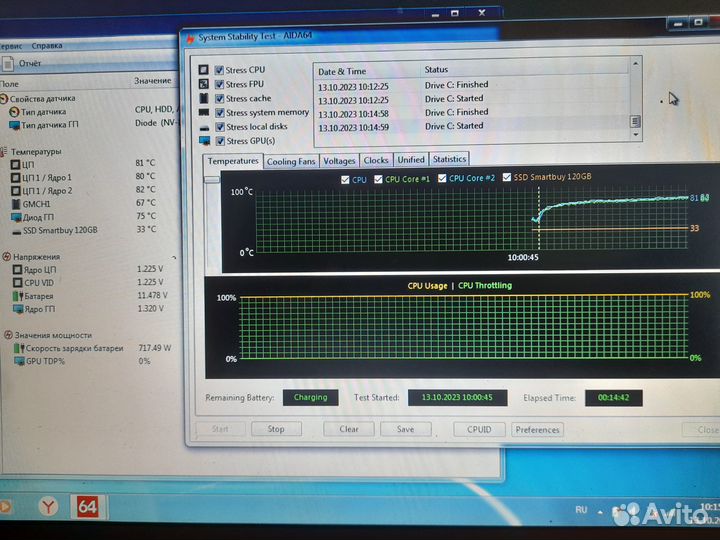Click the Тип датчика ГП monitor icon
This screenshot has width=720, height=540.
pos(14,125)
